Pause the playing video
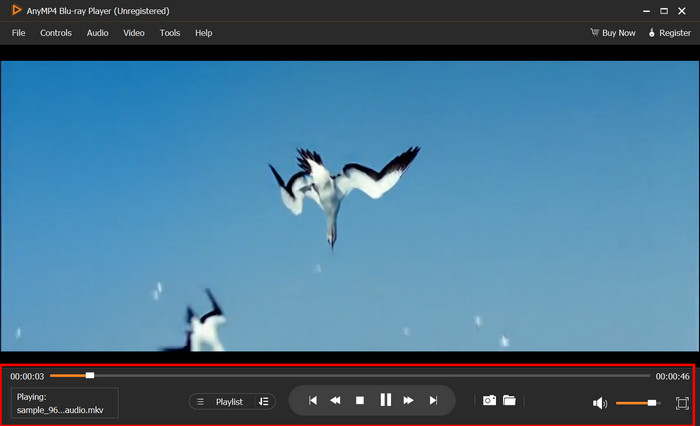 click(x=386, y=400)
